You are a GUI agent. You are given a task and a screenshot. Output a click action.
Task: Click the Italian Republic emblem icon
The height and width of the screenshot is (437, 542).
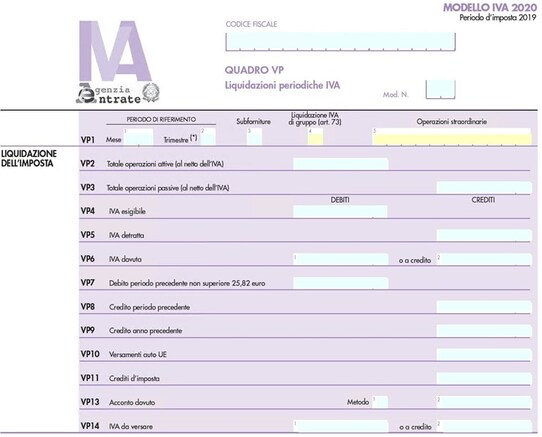coord(151,92)
